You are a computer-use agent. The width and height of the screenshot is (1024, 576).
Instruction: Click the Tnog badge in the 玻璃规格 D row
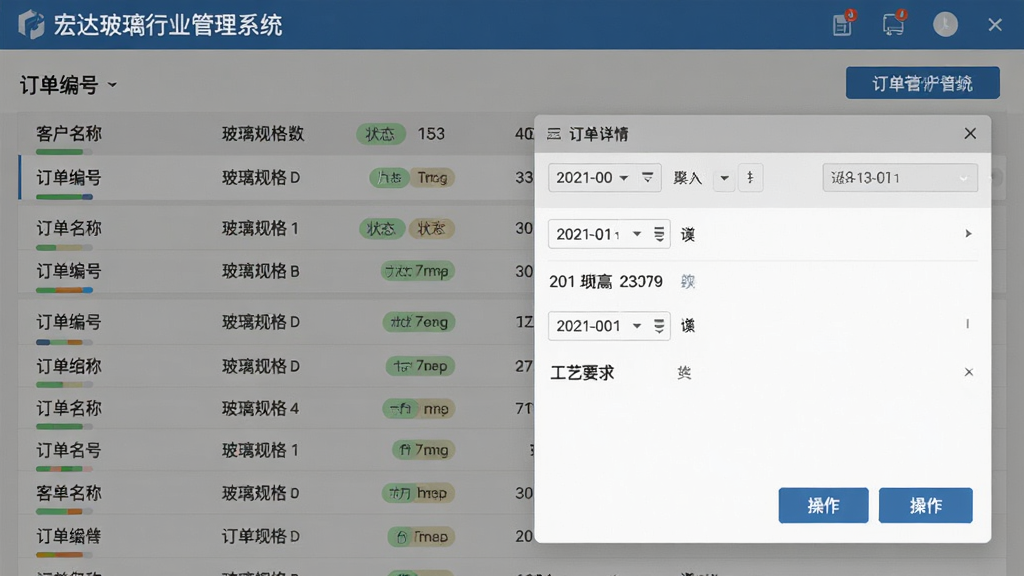(x=432, y=178)
